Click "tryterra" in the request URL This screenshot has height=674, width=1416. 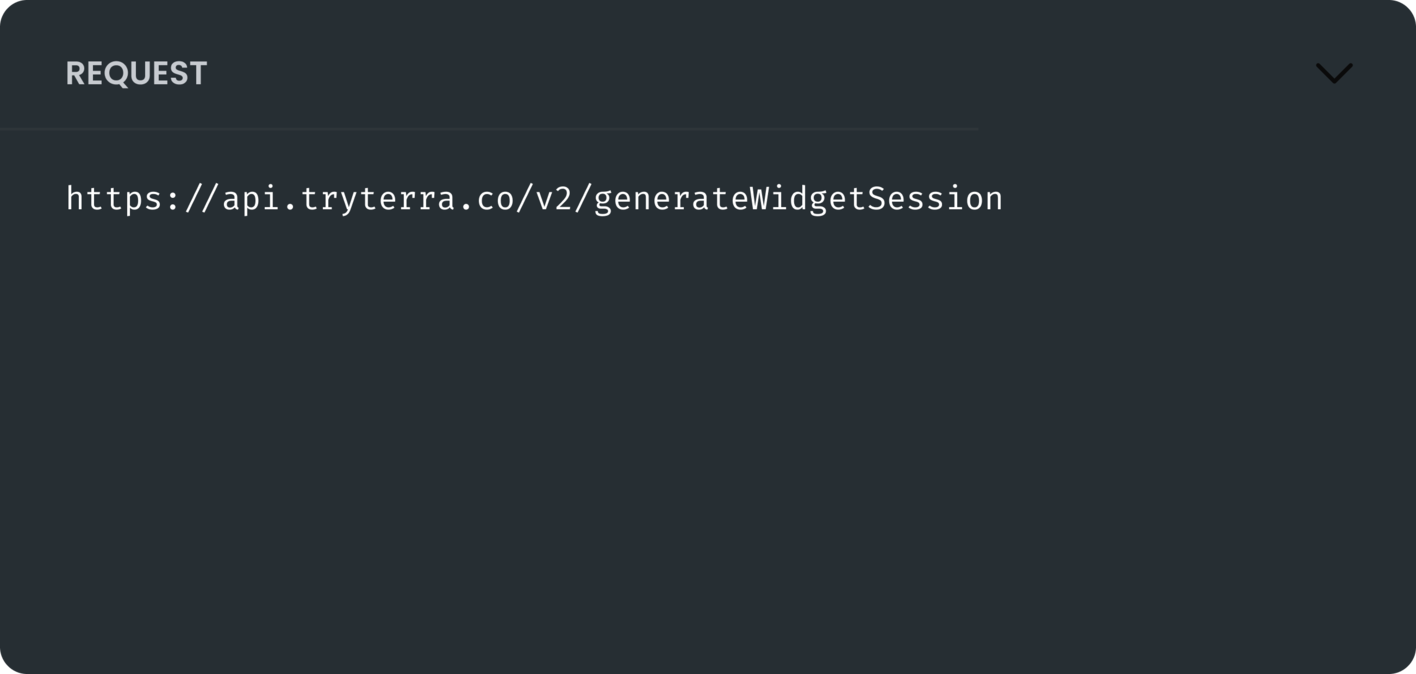[378, 198]
